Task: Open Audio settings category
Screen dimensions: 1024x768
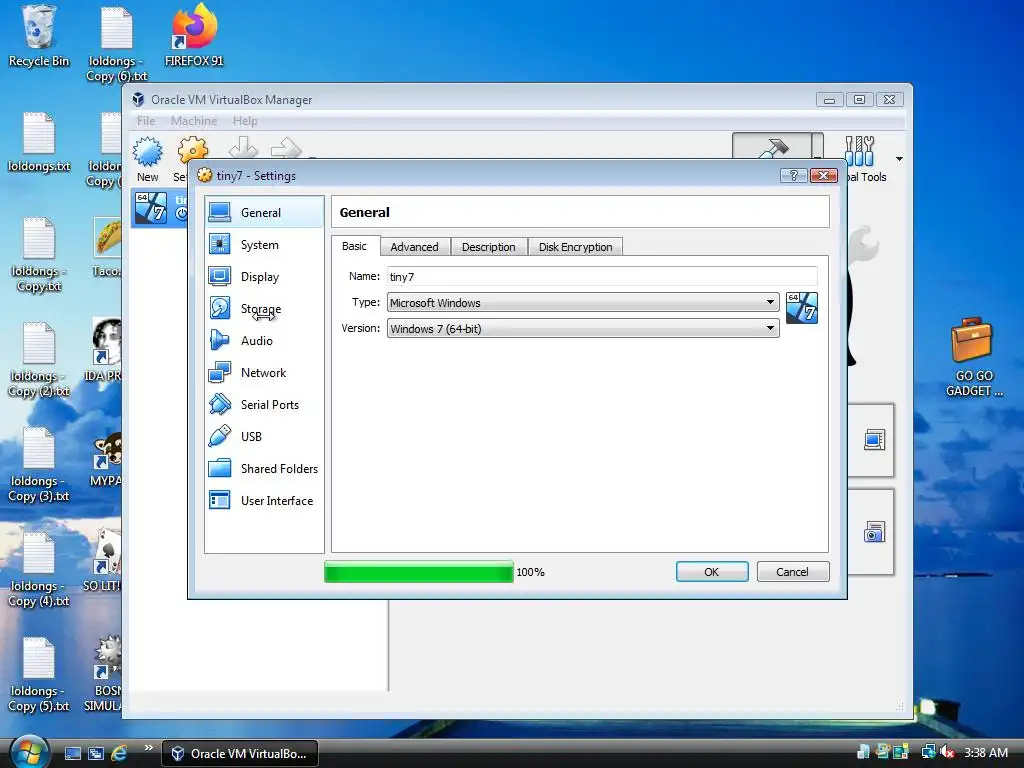Action: [x=264, y=340]
